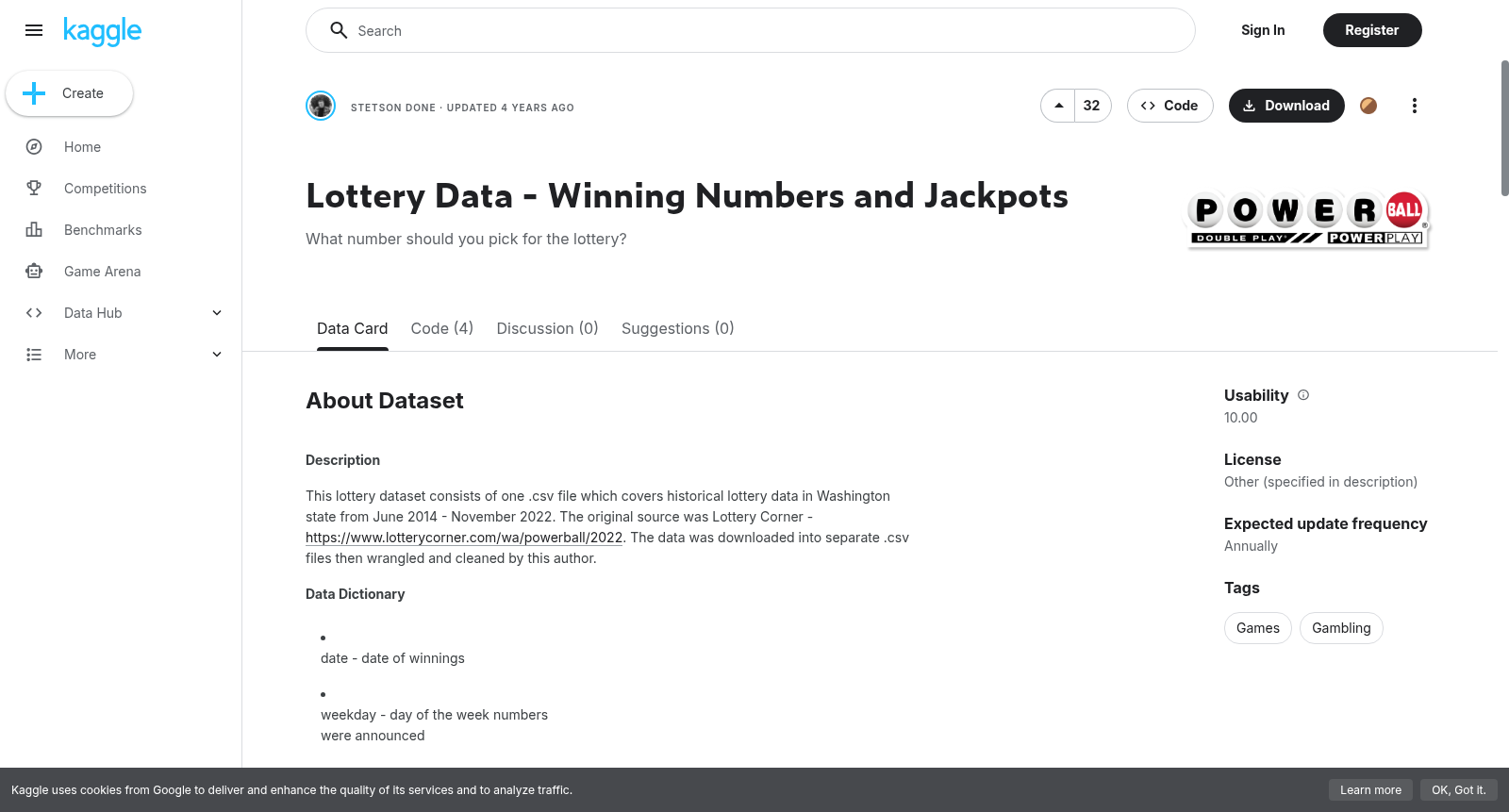Click the bronze medal icon
Viewport: 1509px width, 812px height.
pyautogui.click(x=1368, y=106)
